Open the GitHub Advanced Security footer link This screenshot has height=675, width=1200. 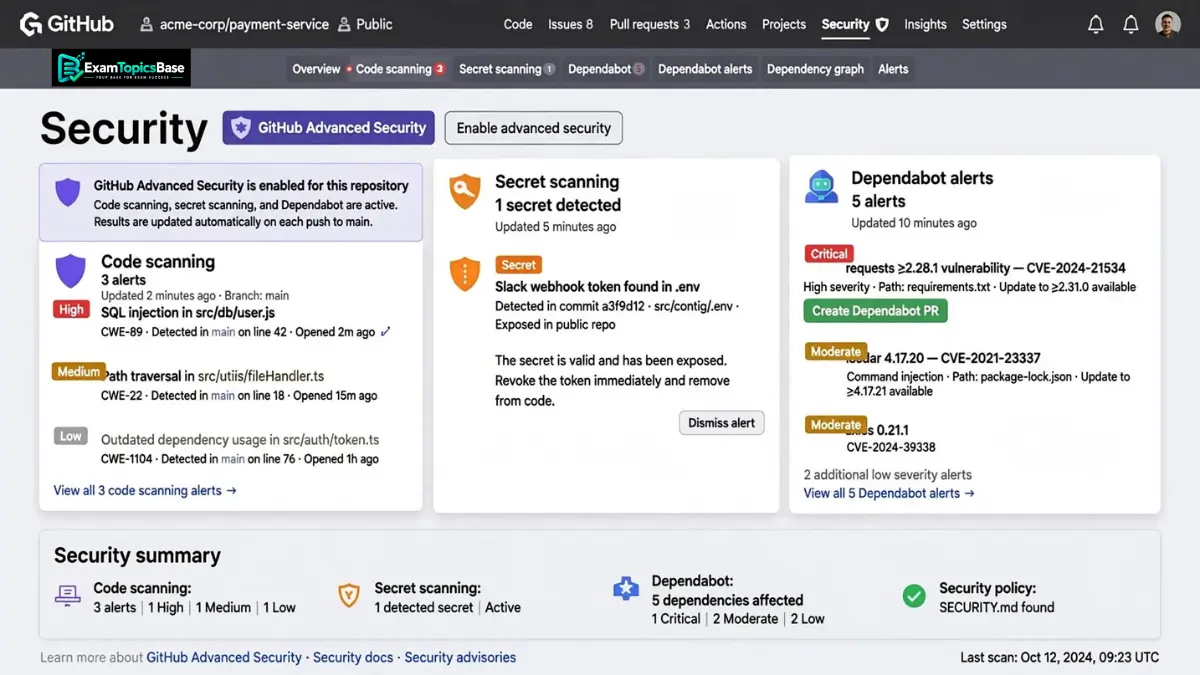point(224,657)
